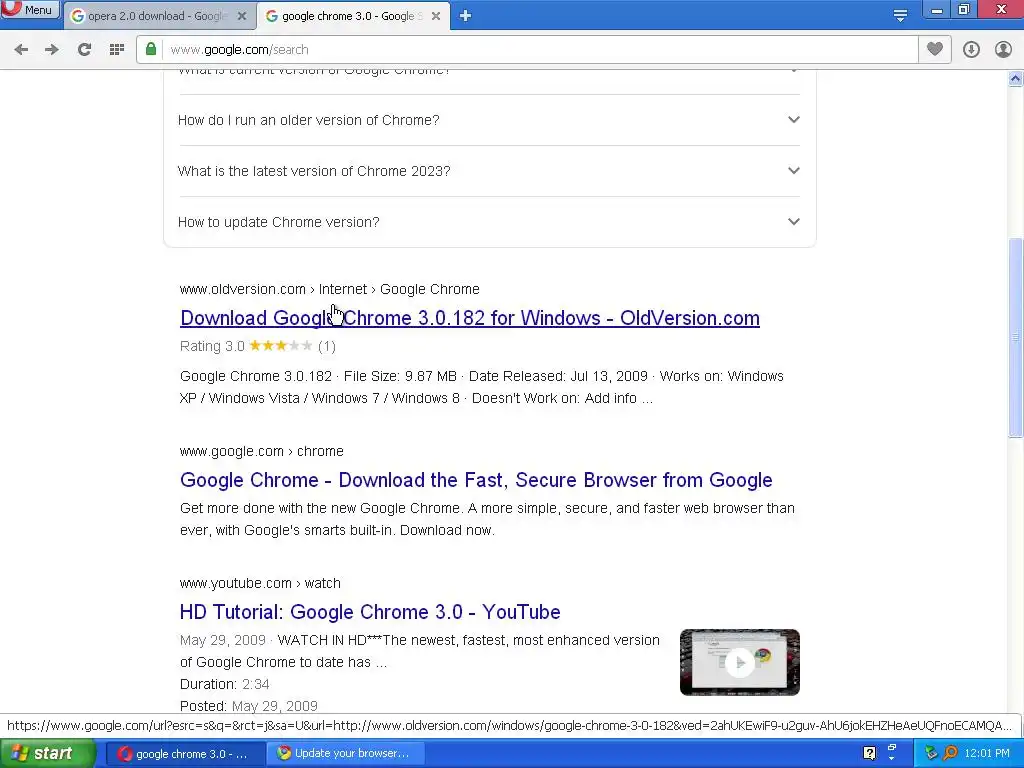Open the tab menu icon in title bar
Screen dimensions: 1024x768
click(900, 15)
